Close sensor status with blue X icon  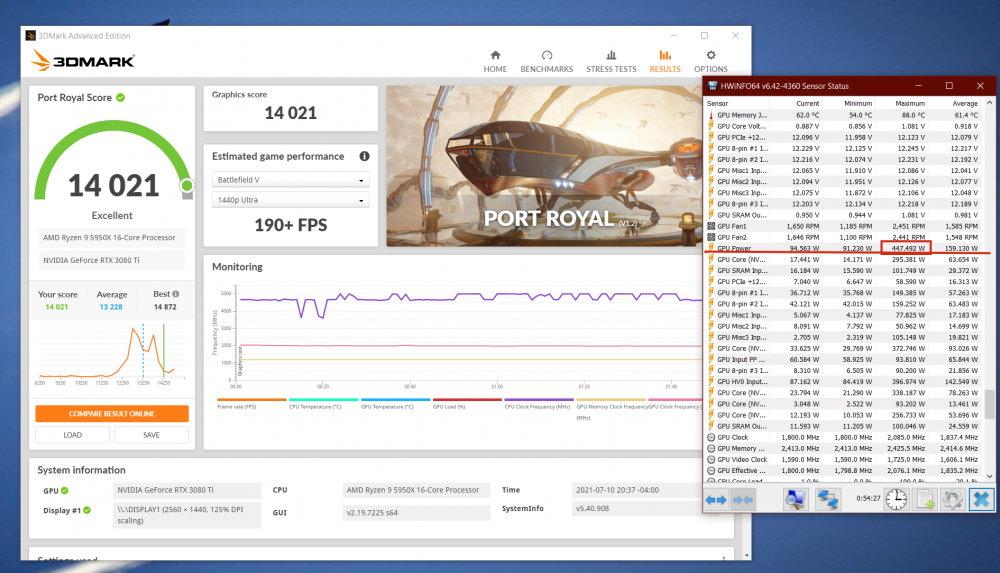coord(981,498)
